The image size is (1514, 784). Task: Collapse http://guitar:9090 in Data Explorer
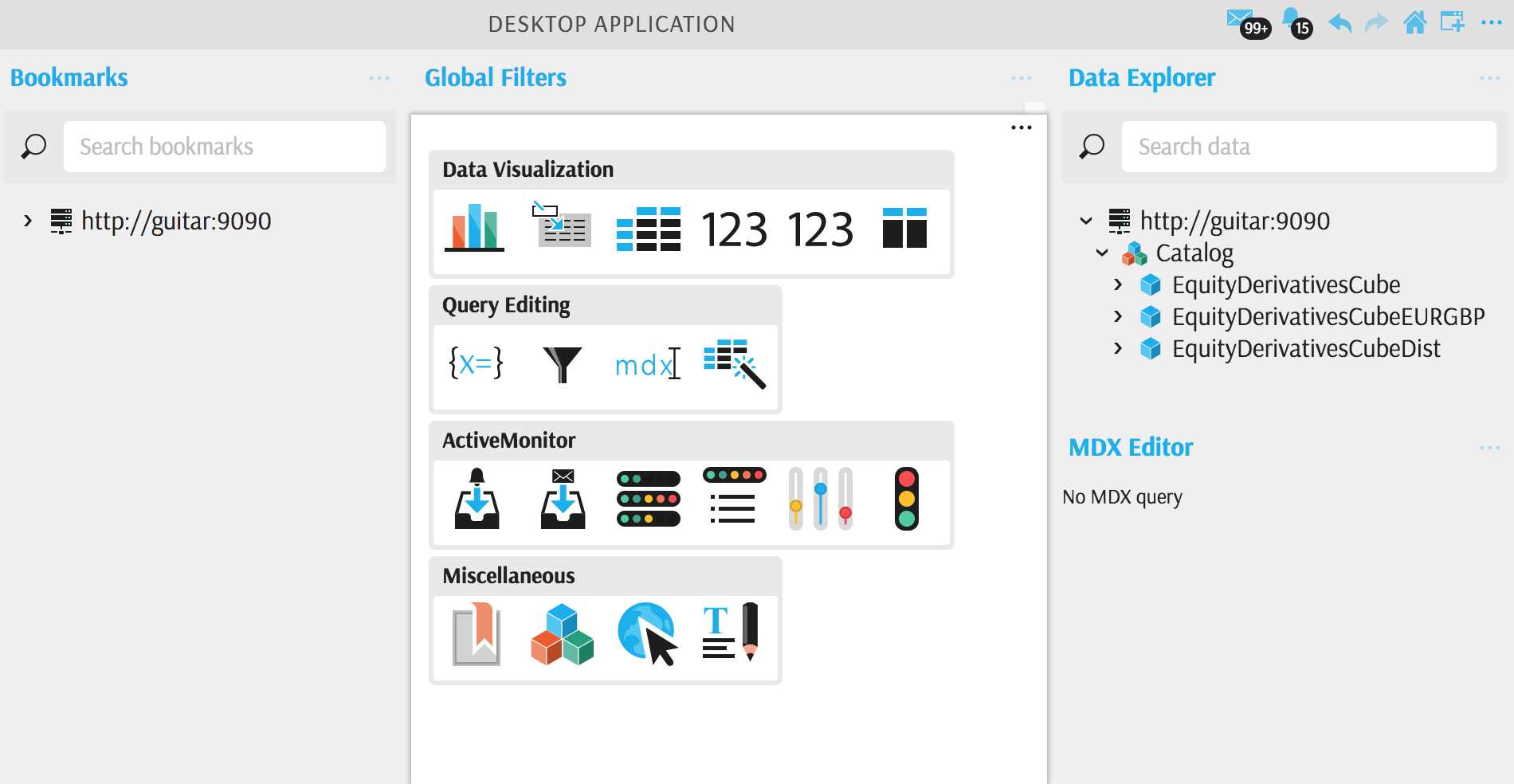click(x=1086, y=221)
